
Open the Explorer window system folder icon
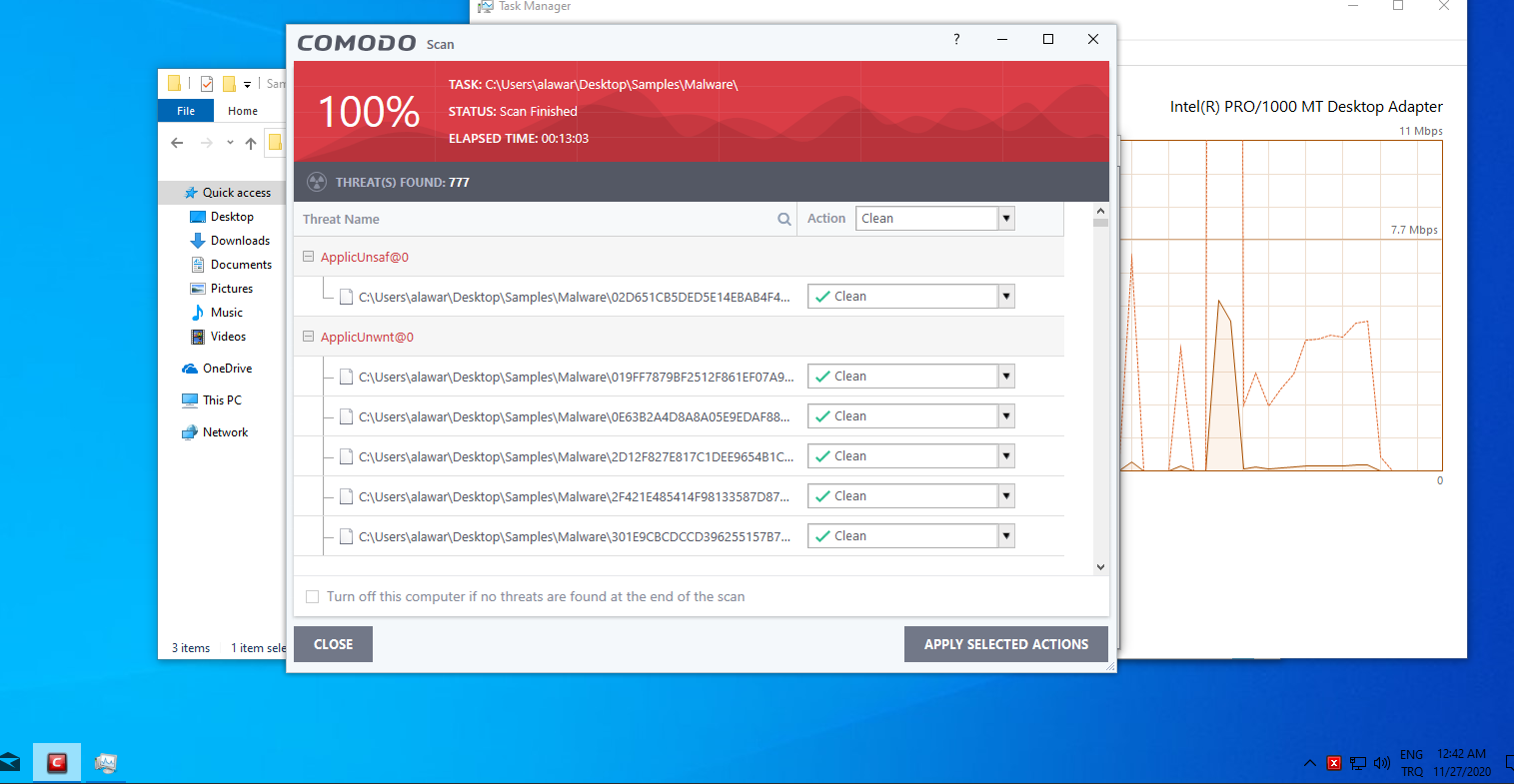(x=174, y=84)
